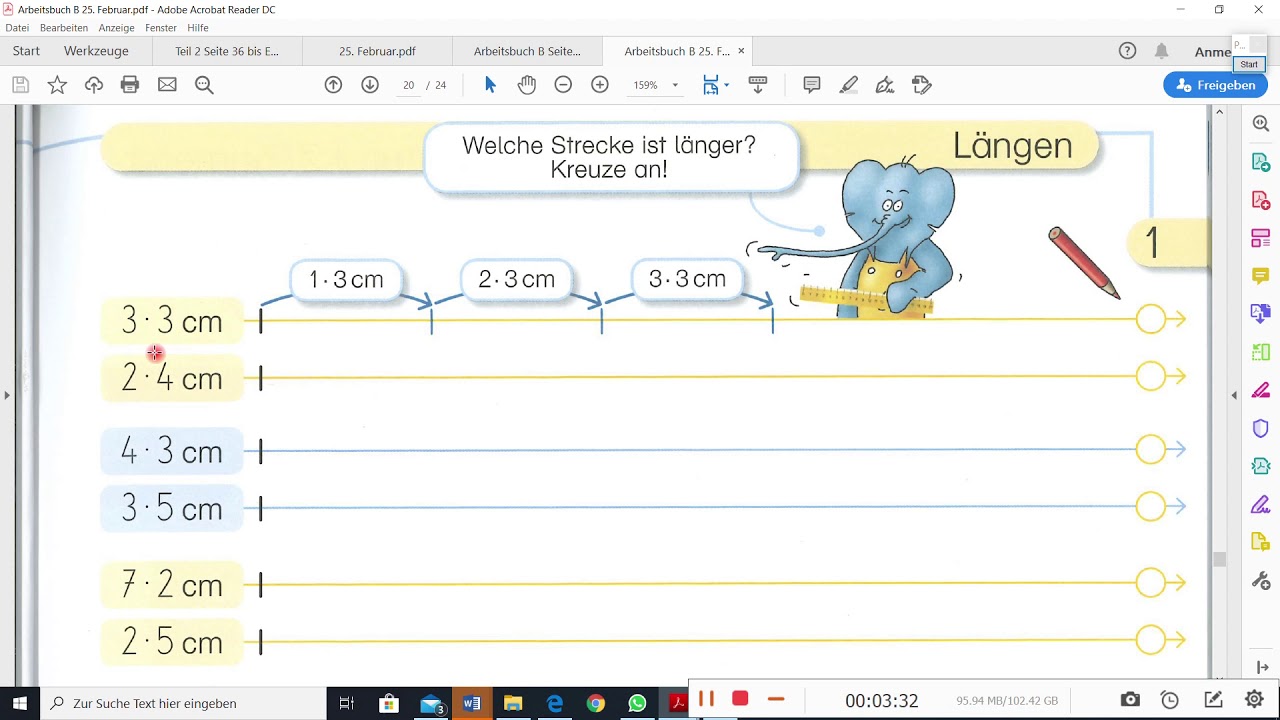Click the Organize pages pink sidebar icon
1280x720 pixels.
pyautogui.click(x=1260, y=238)
